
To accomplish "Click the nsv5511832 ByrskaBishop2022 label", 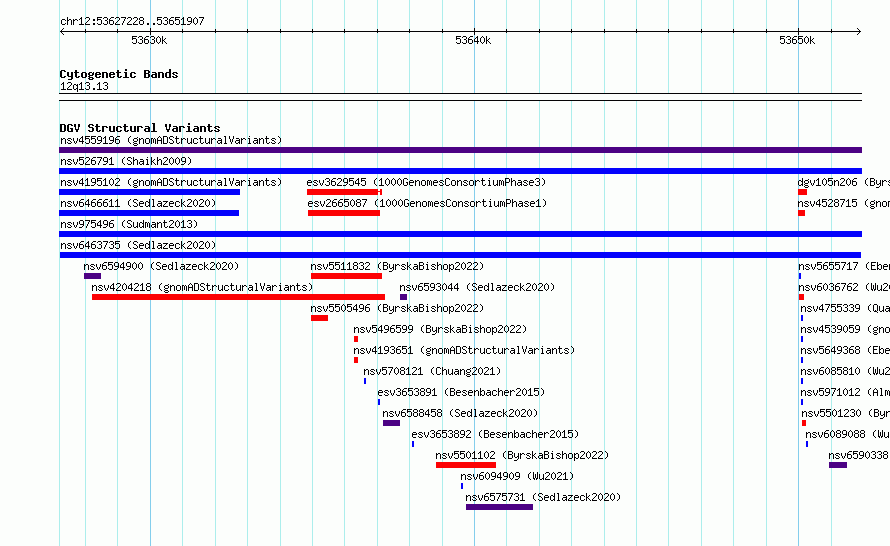I will (x=397, y=266).
